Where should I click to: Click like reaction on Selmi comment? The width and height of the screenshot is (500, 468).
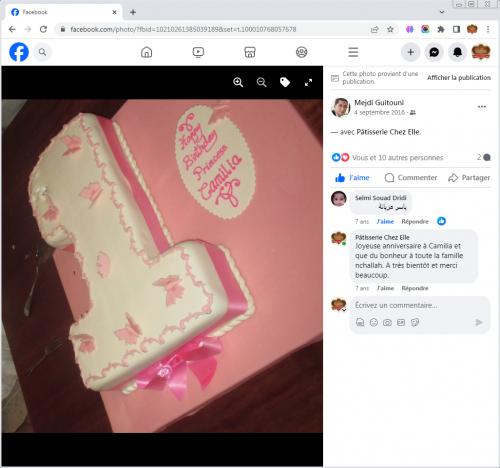click(441, 221)
